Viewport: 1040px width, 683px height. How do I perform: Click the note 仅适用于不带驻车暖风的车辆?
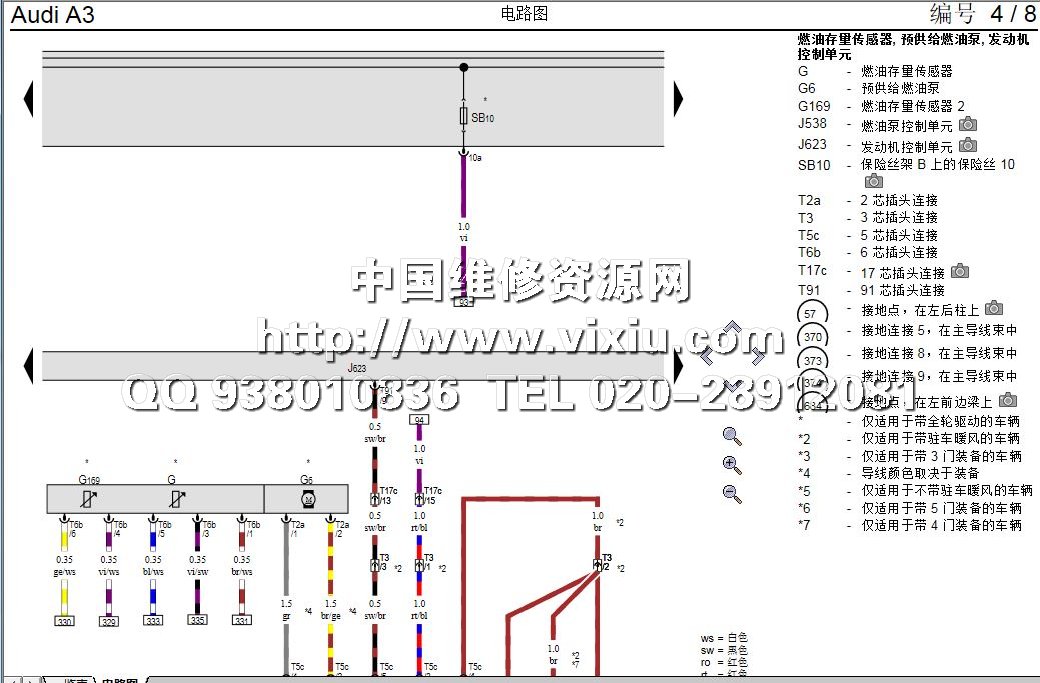[x=947, y=491]
